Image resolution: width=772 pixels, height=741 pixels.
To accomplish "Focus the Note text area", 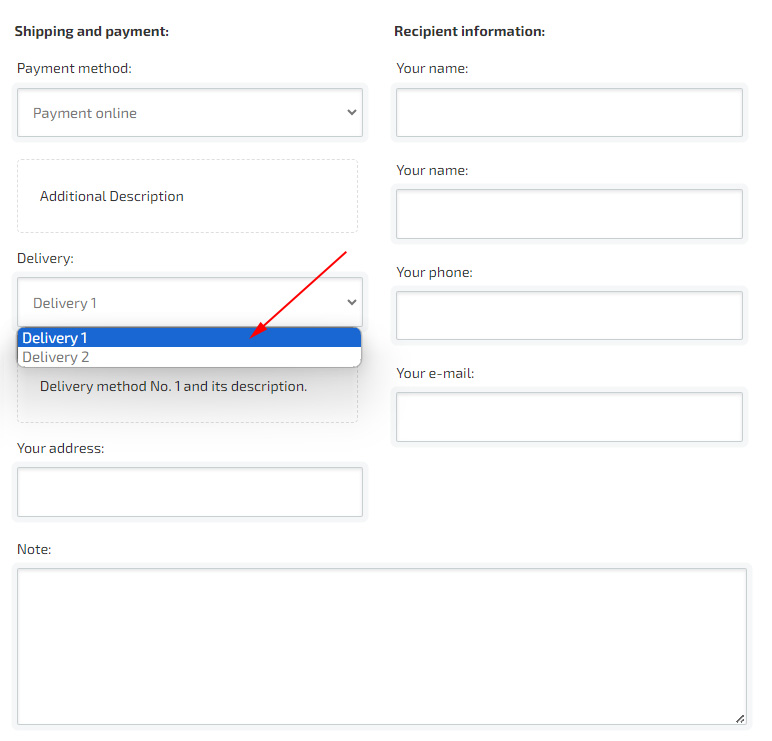I will (381, 646).
